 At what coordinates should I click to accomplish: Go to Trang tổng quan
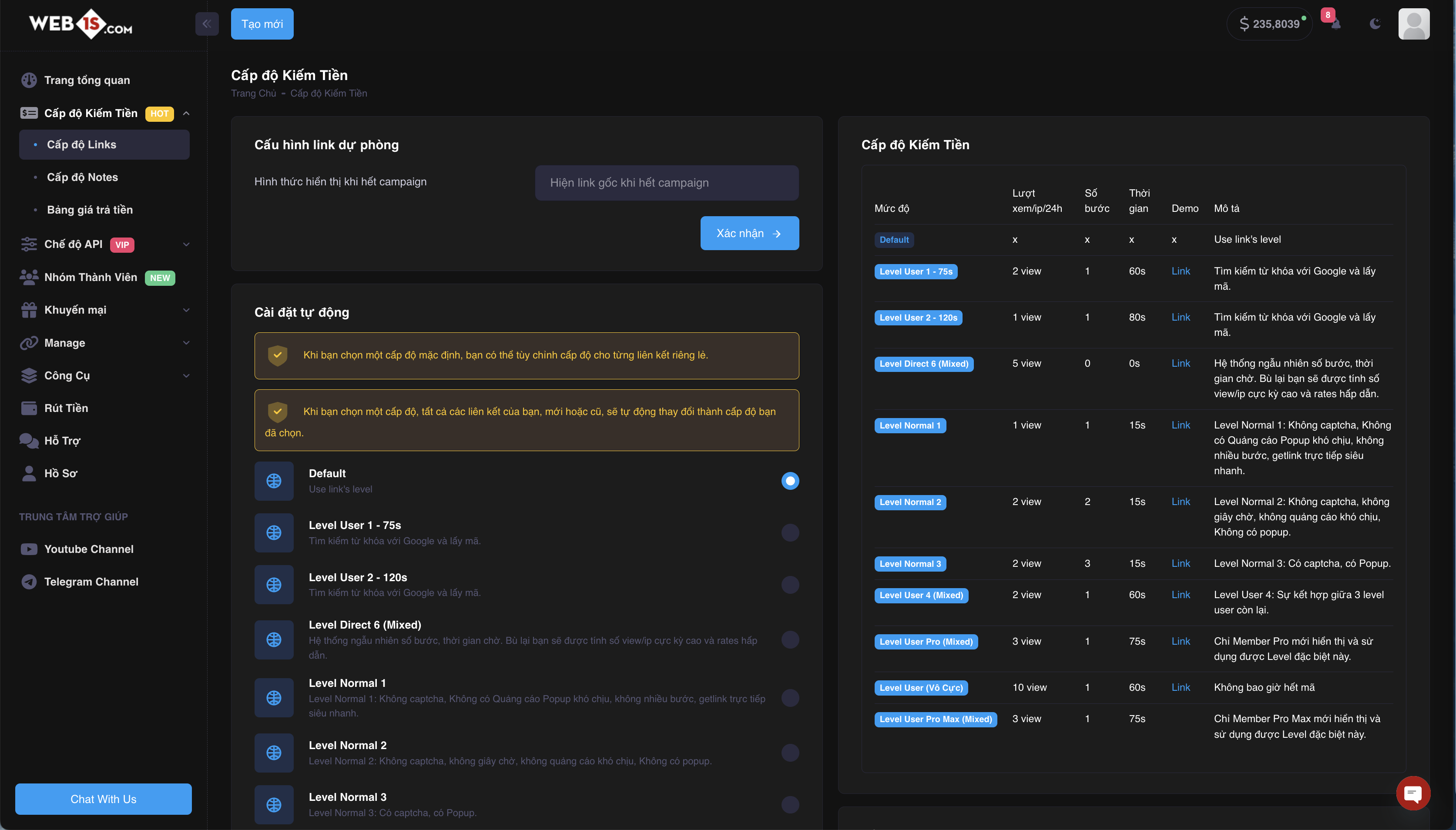click(104, 80)
